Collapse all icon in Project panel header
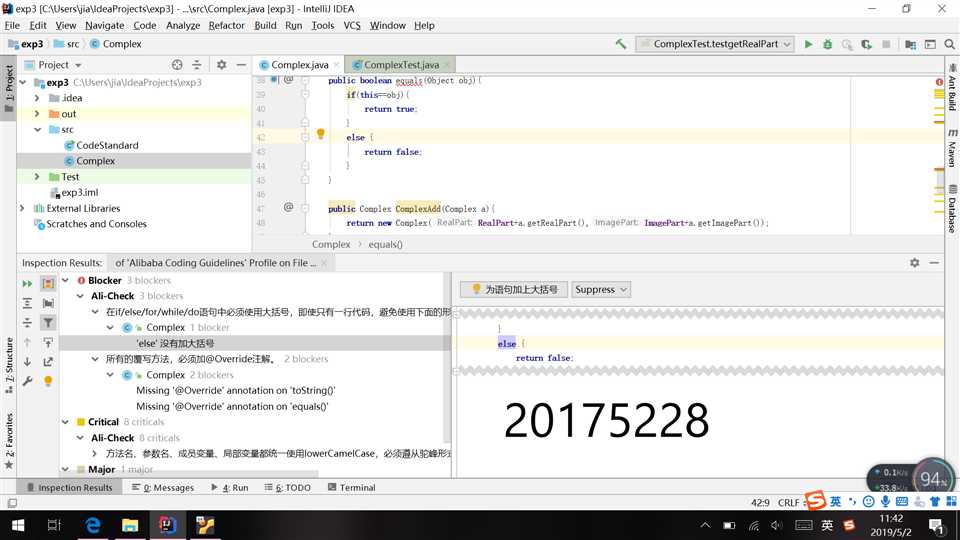Screen dimensions: 960x540 click(x=197, y=64)
